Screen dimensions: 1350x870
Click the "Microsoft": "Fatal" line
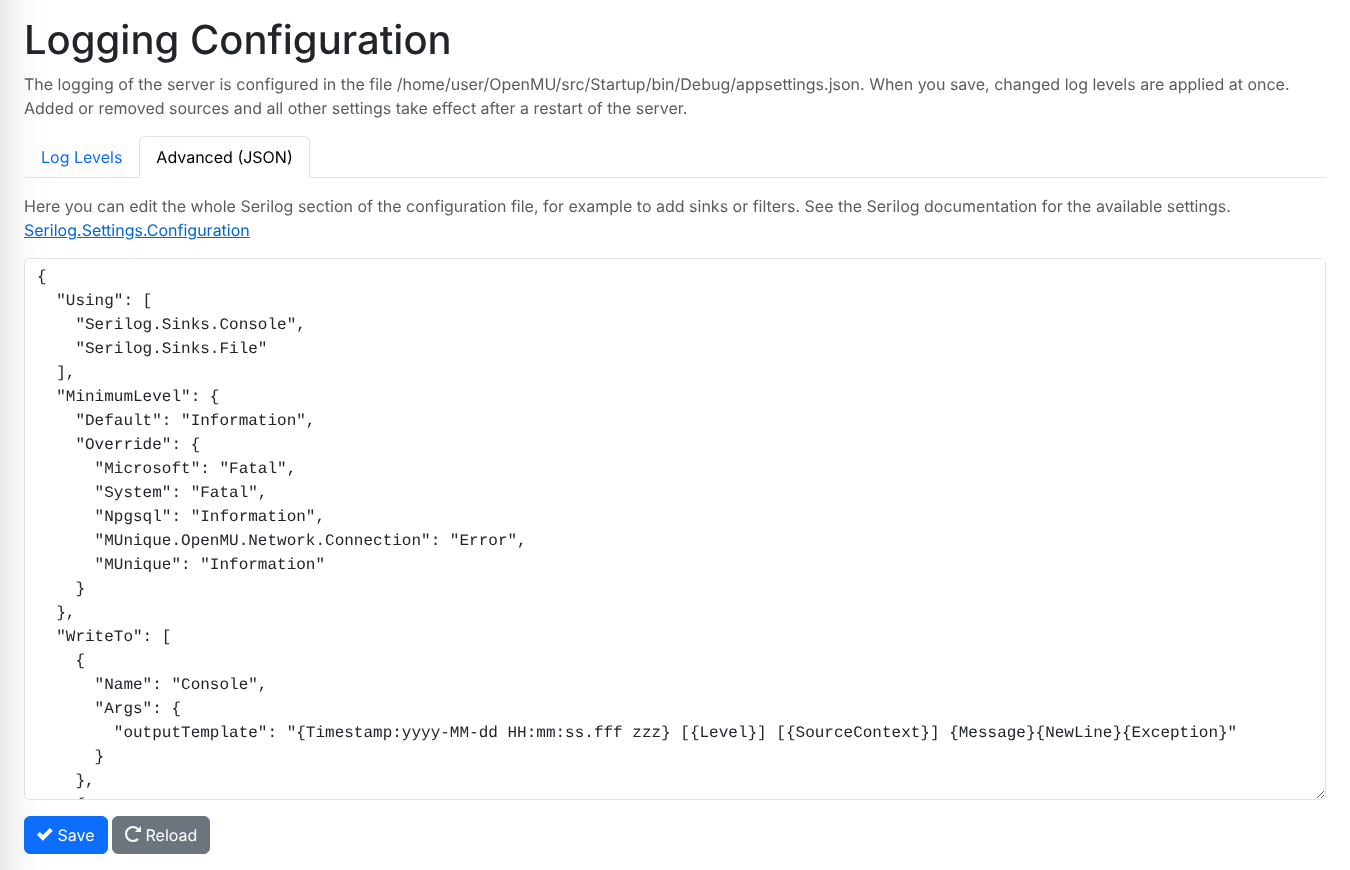[195, 468]
